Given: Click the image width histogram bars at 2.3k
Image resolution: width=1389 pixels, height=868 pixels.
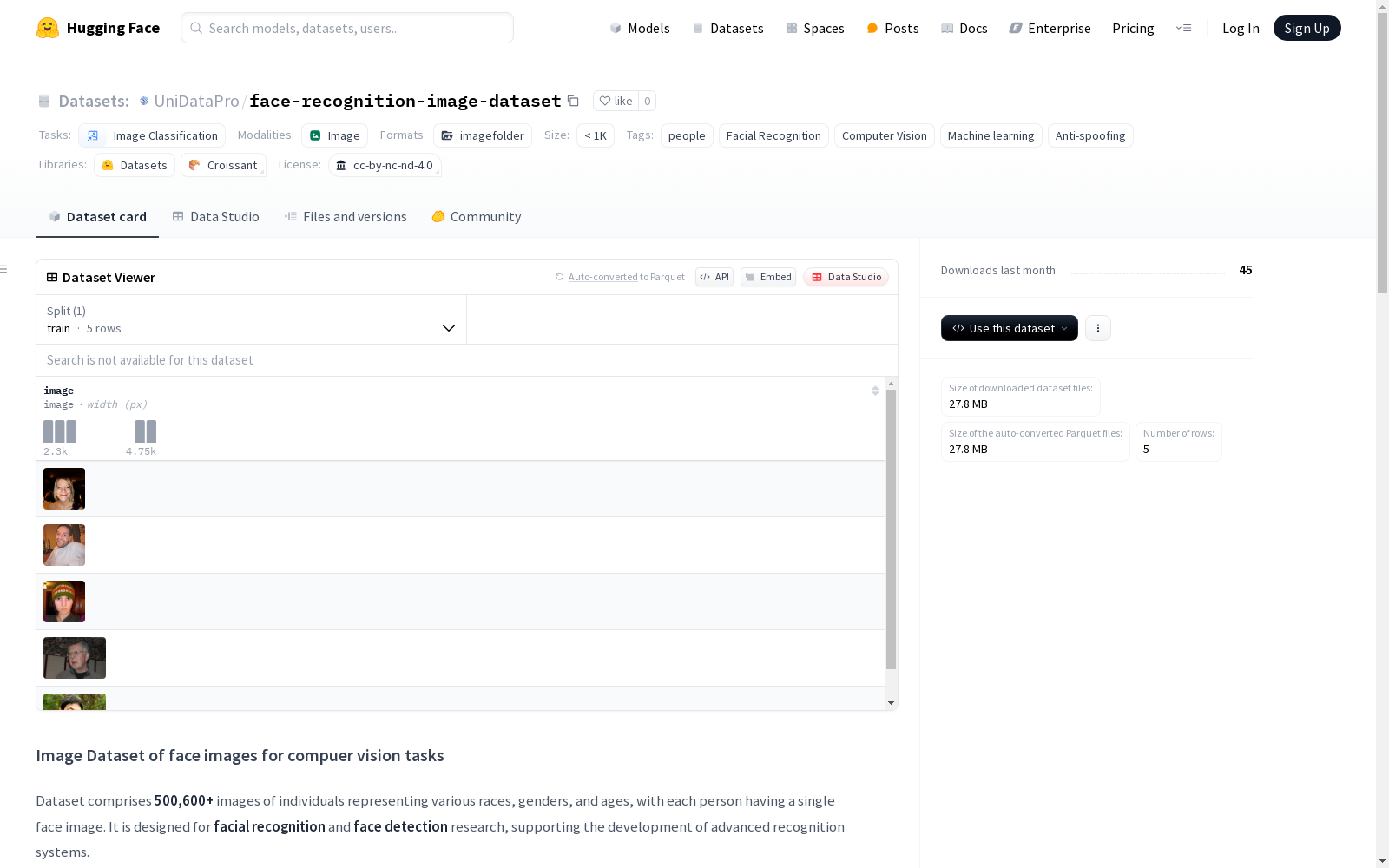Looking at the screenshot, I should (60, 431).
